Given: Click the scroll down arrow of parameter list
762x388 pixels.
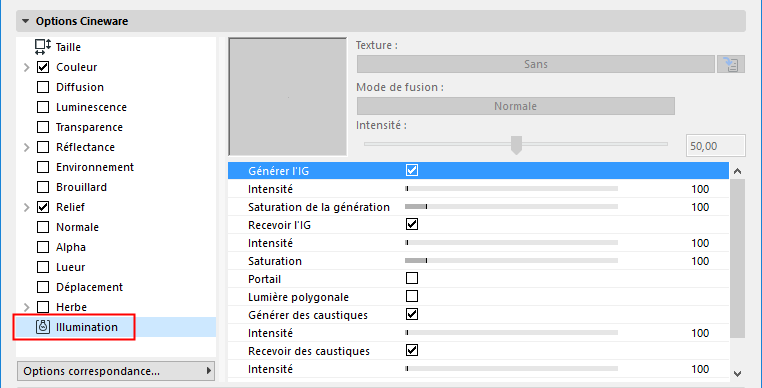Looking at the screenshot, I should [x=737, y=374].
